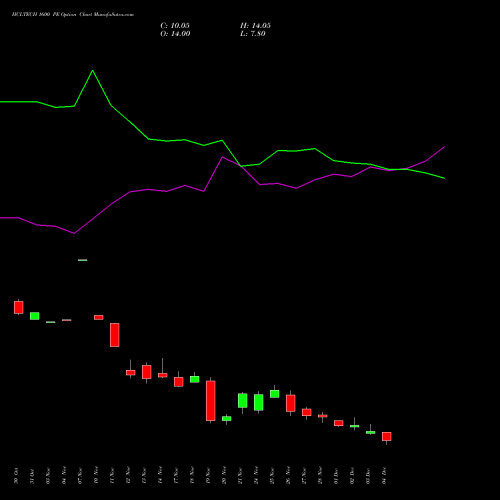
Task: Select the 03 Nov date label
Action: [x=48, y=476]
